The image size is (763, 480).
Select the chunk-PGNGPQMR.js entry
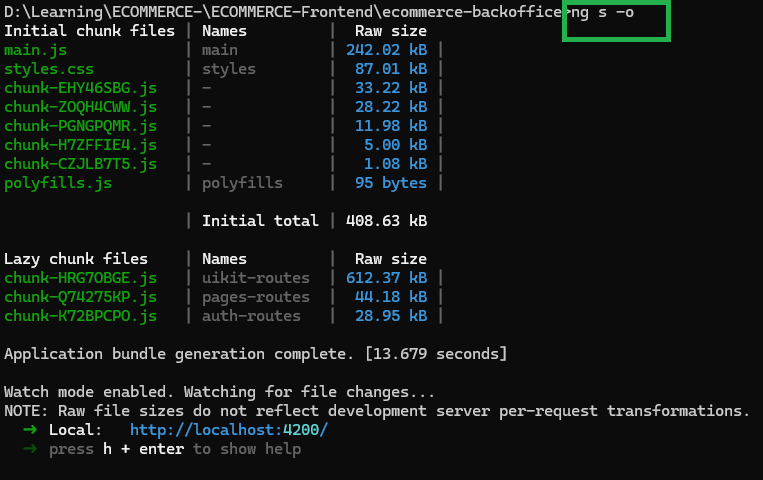[80, 126]
